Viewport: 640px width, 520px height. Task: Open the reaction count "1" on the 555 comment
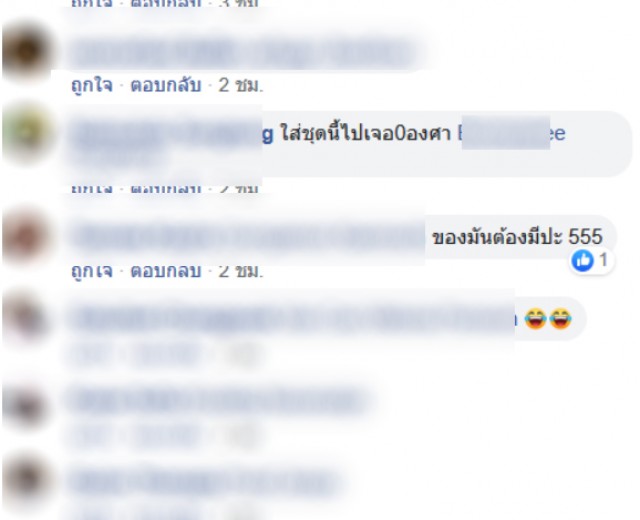pos(604,260)
